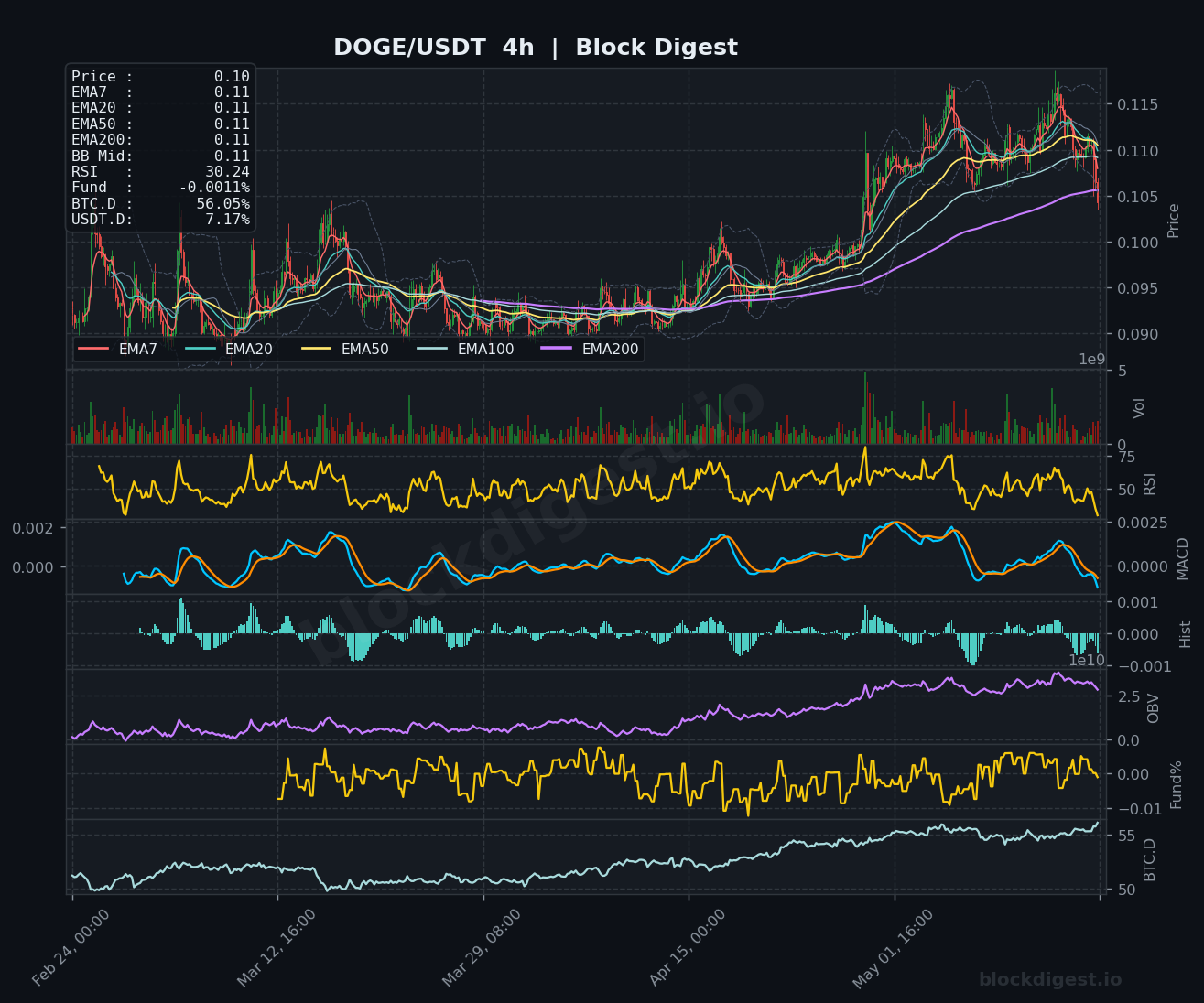Click the Fund% axis title

click(x=1176, y=784)
